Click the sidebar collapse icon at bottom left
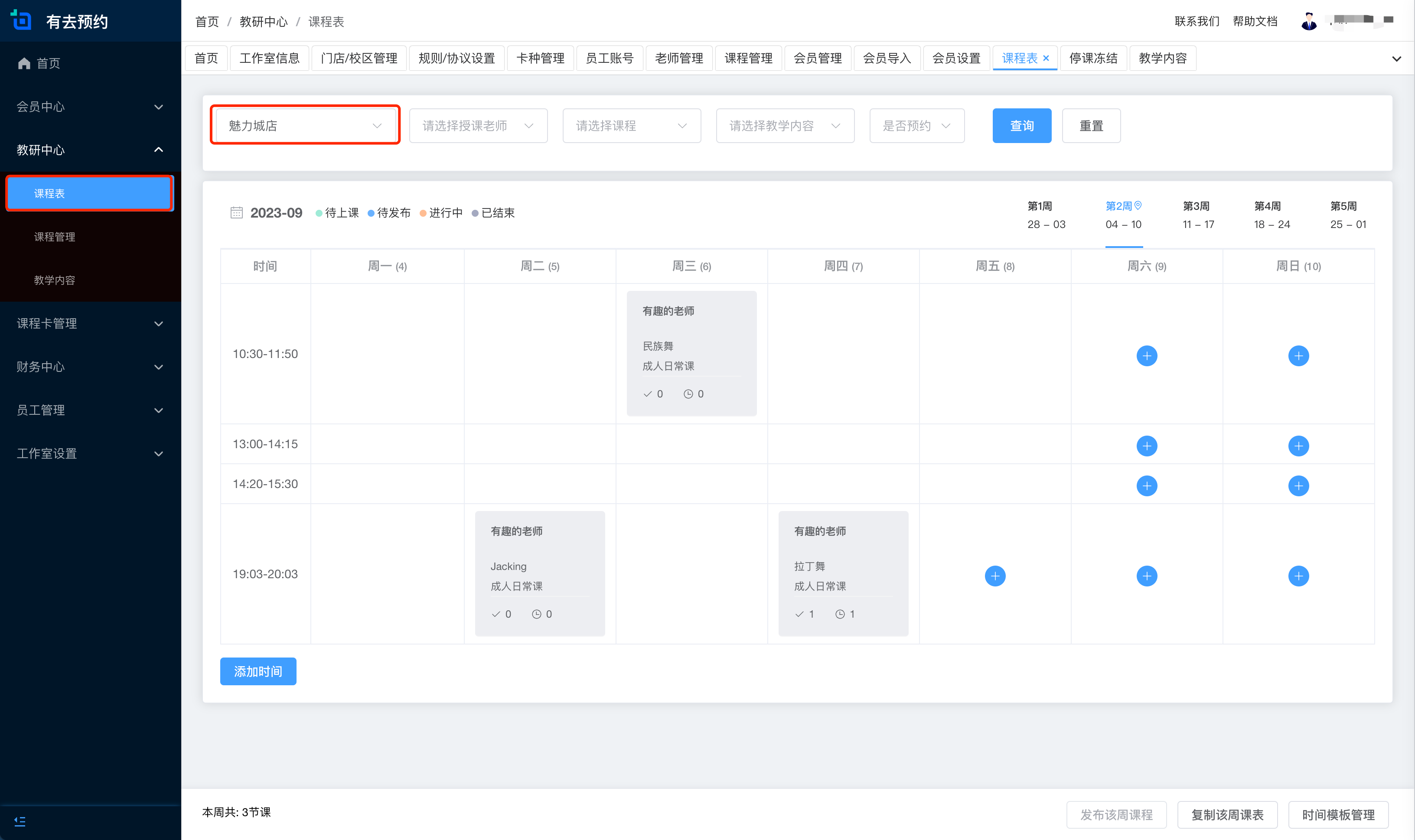 [x=20, y=821]
